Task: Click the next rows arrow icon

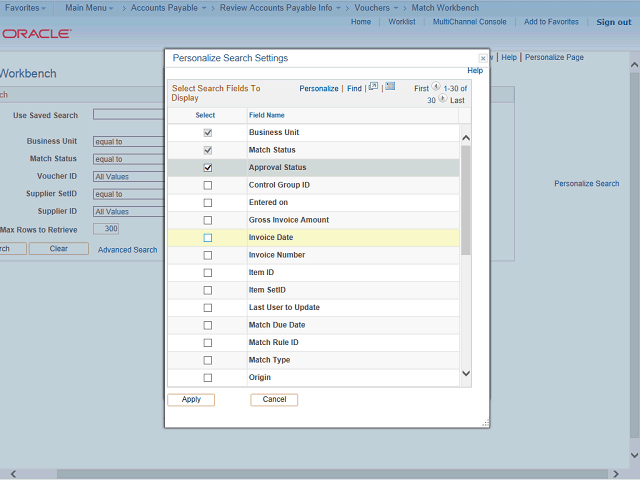Action: [443, 100]
